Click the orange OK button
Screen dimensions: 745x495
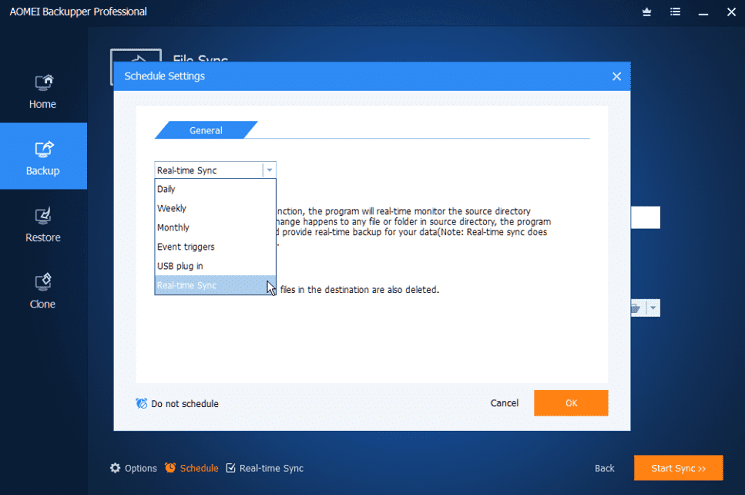click(571, 403)
